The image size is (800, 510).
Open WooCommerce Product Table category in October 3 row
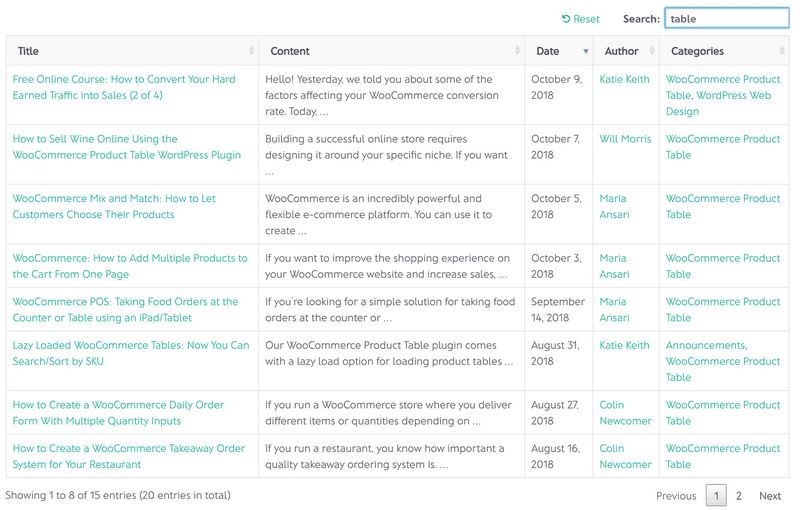(723, 266)
